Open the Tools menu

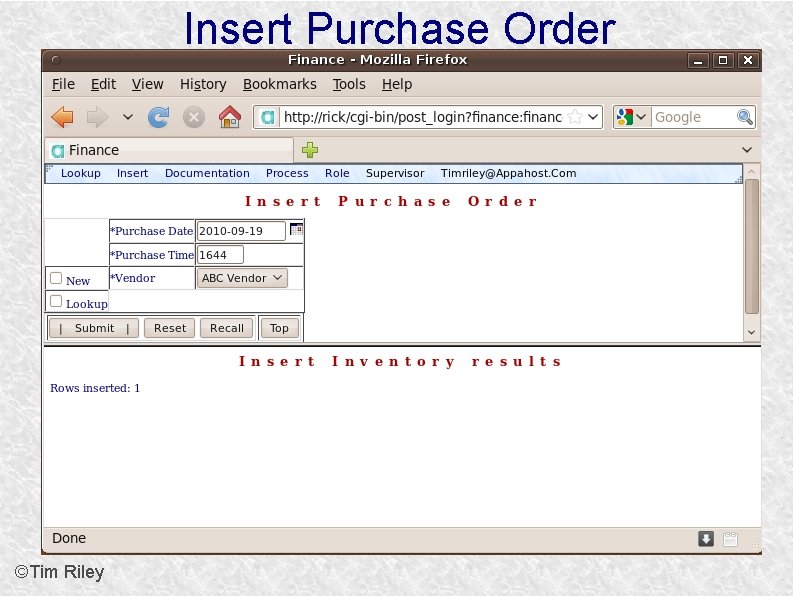tap(349, 84)
